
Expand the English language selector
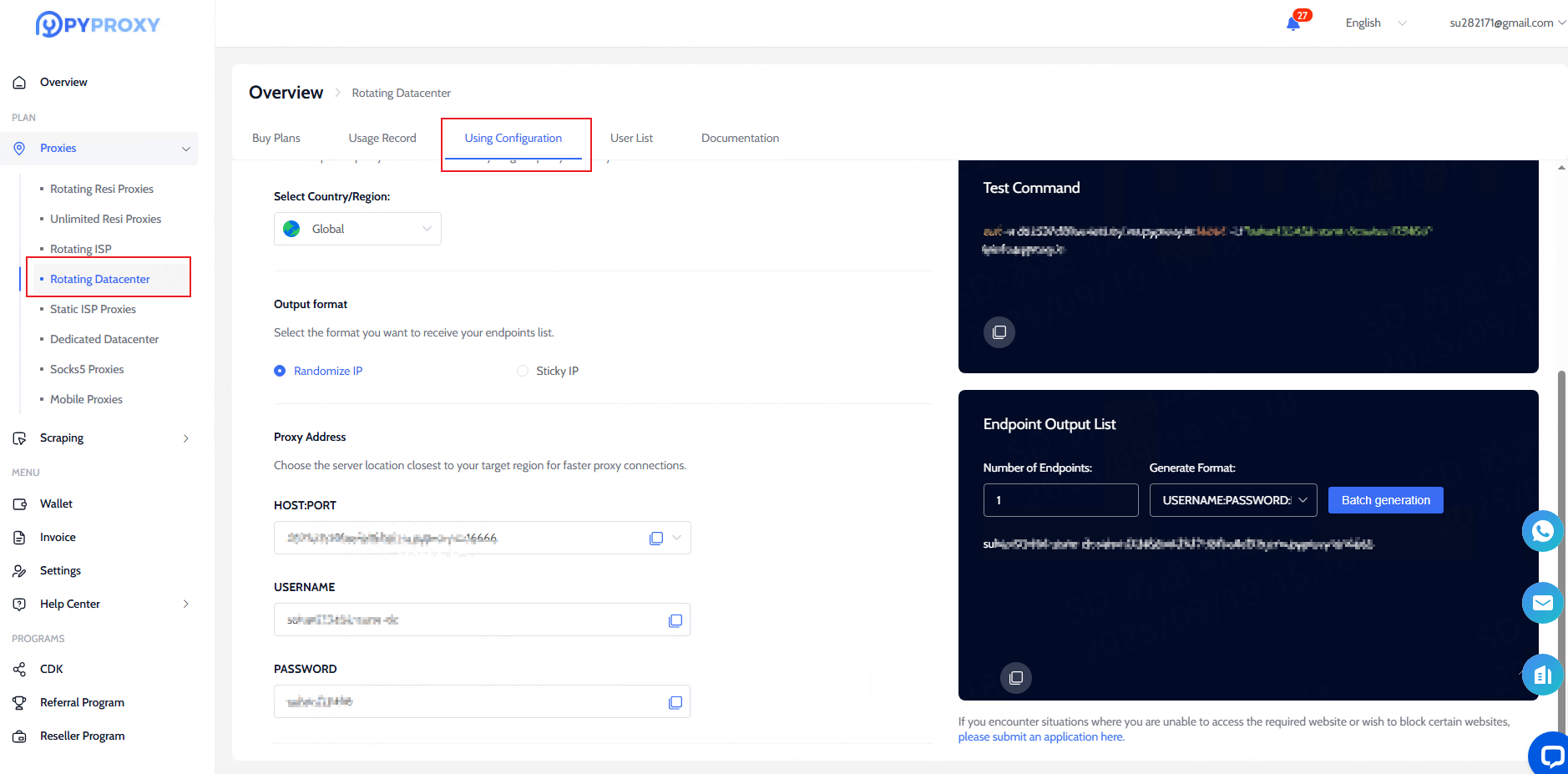pyautogui.click(x=1375, y=23)
